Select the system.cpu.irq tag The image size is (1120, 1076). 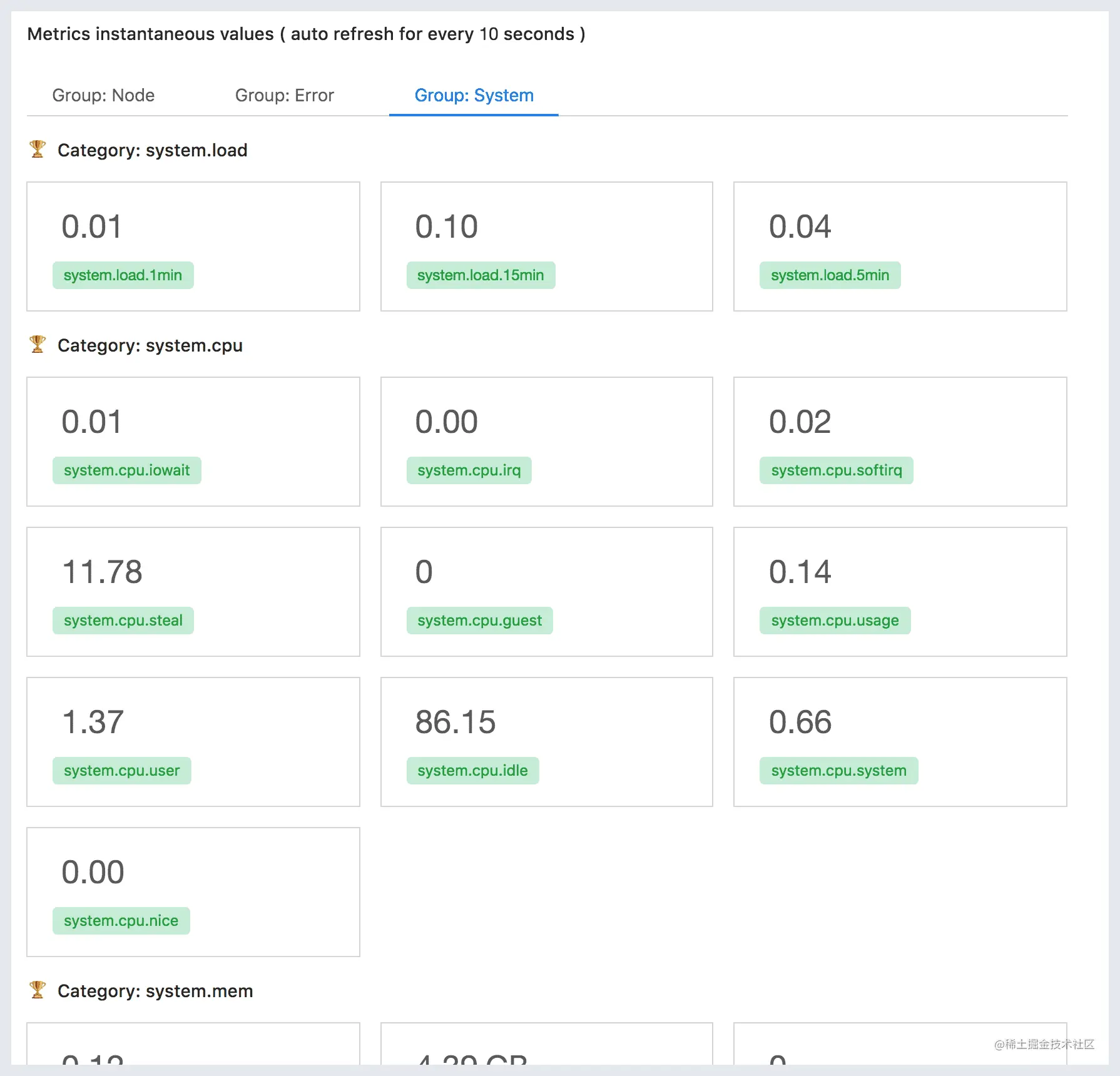click(469, 470)
